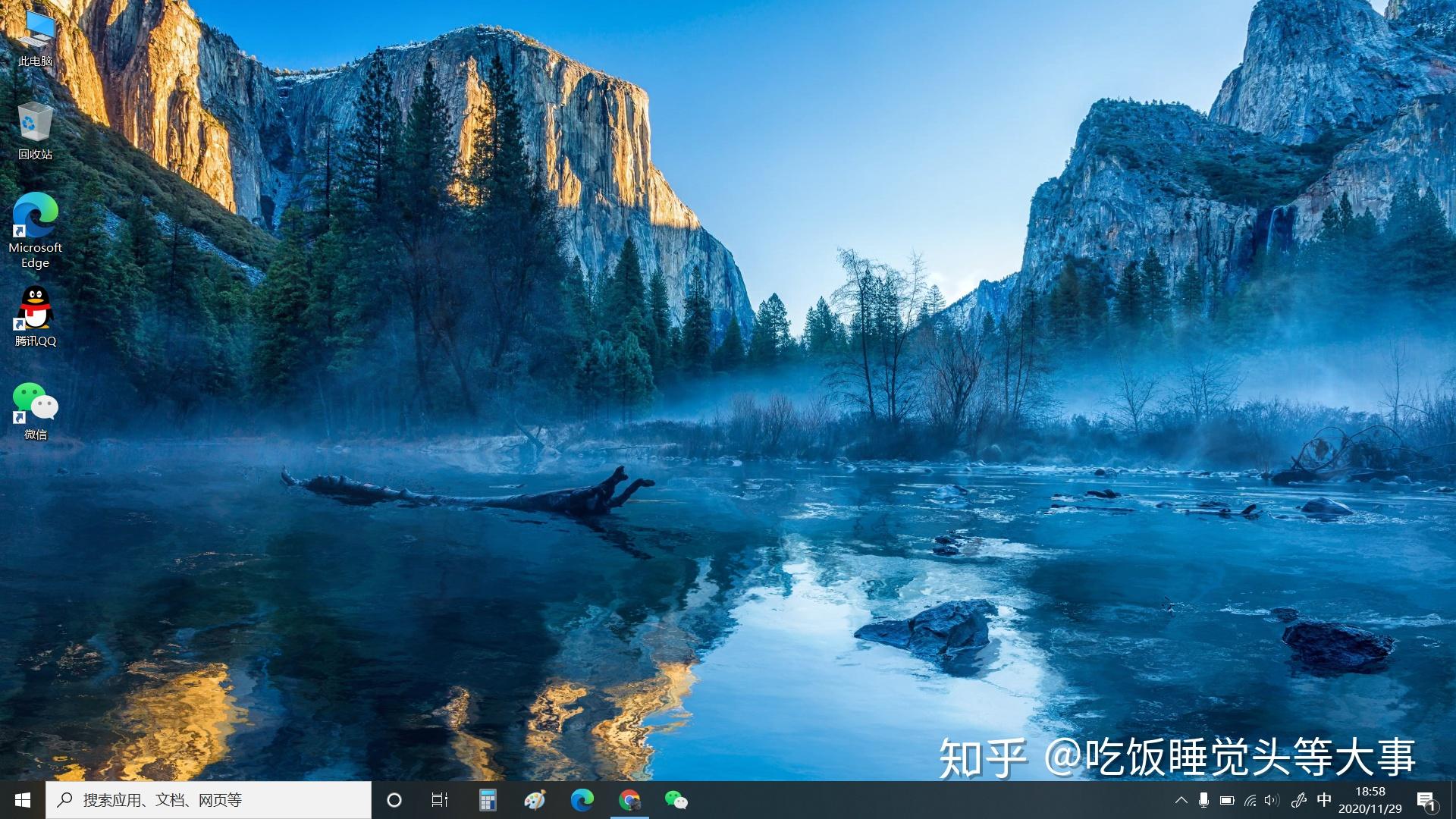Open the volume control in the tray
Image resolution: width=1456 pixels, height=819 pixels.
[x=1272, y=800]
